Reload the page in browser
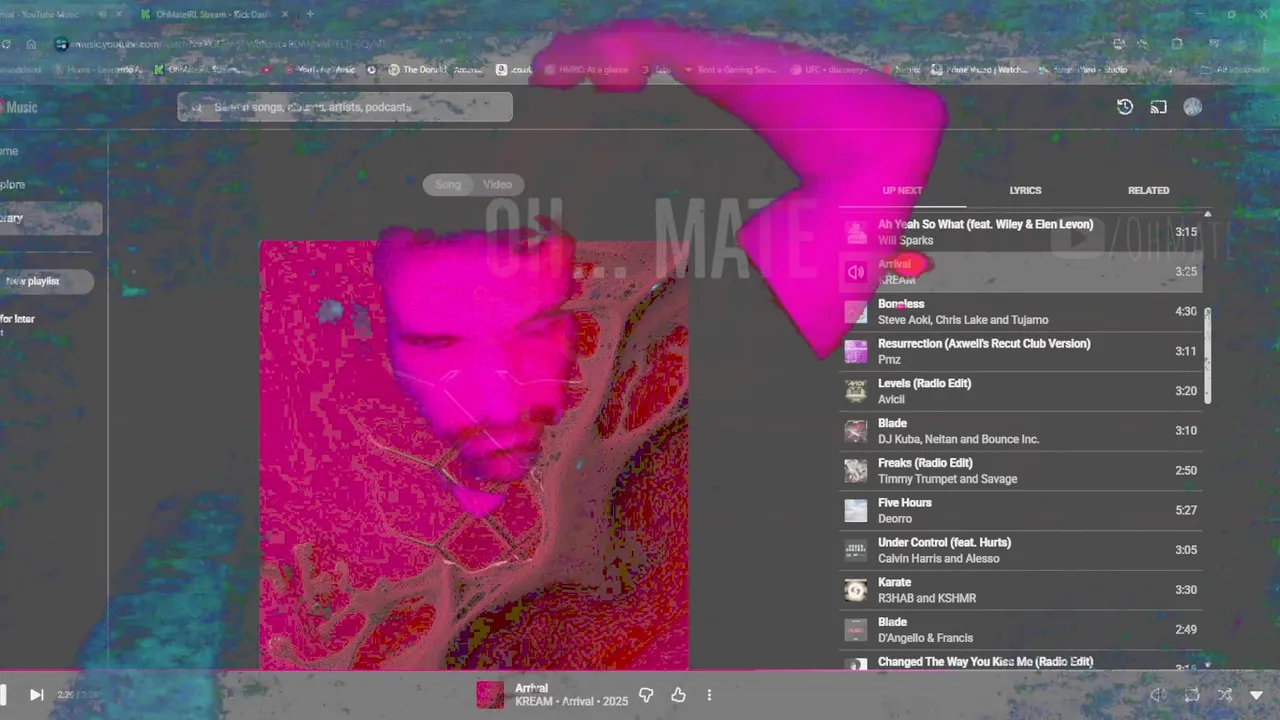1280x720 pixels. click(x=6, y=44)
